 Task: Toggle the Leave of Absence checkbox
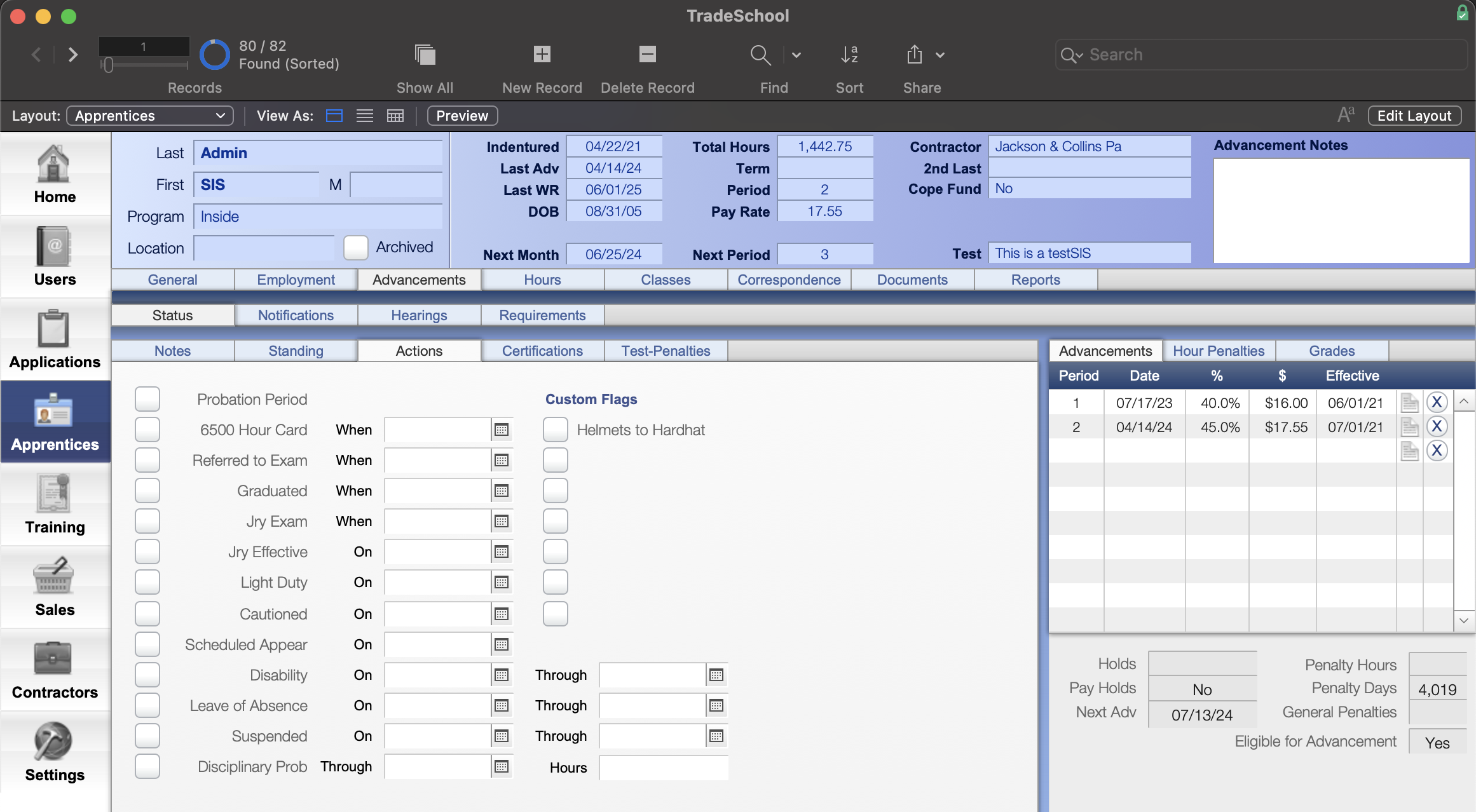tap(147, 705)
